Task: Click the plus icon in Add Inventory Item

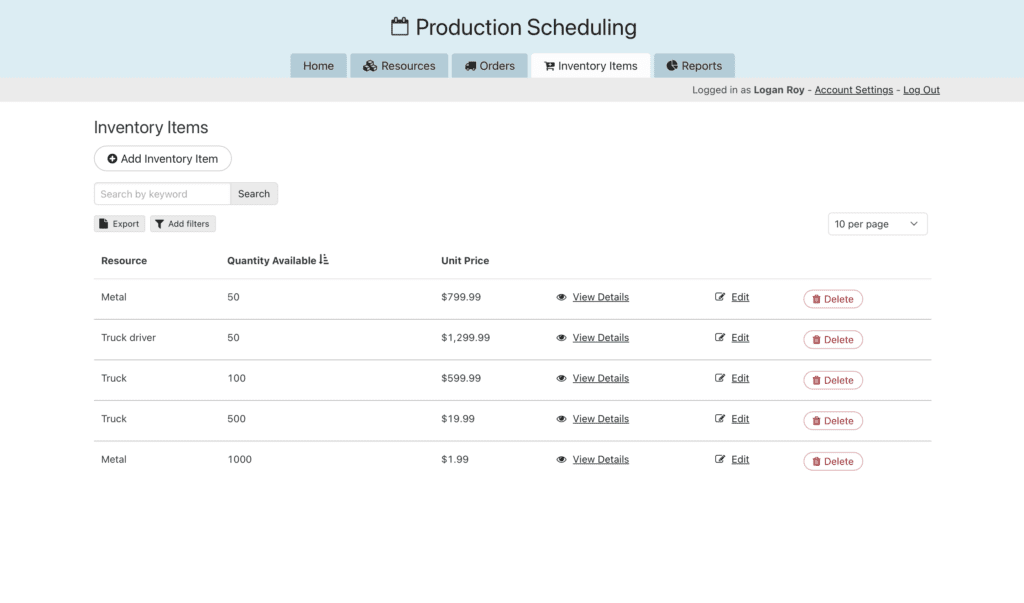Action: tap(112, 159)
